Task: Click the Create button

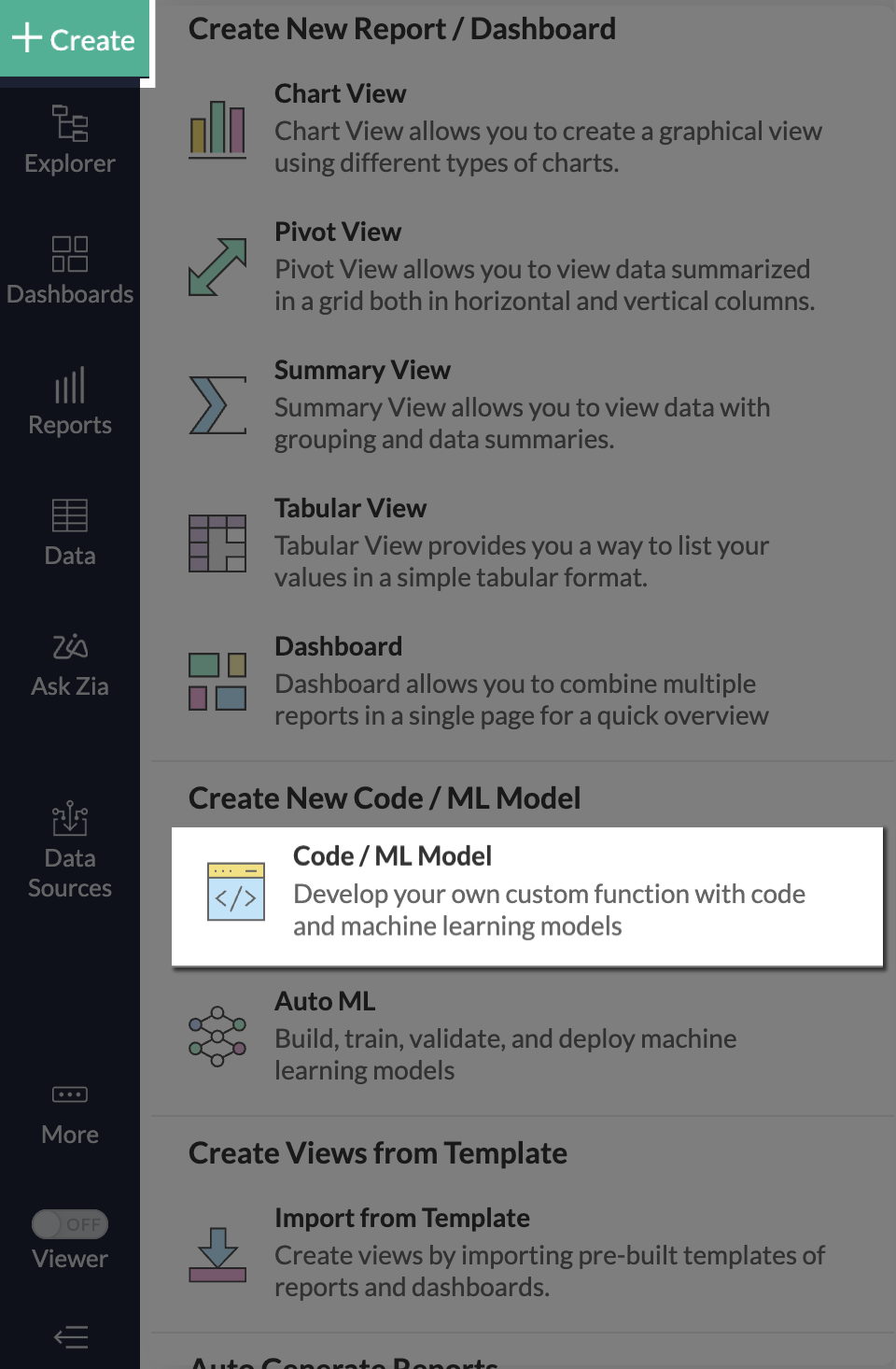Action: [x=74, y=39]
